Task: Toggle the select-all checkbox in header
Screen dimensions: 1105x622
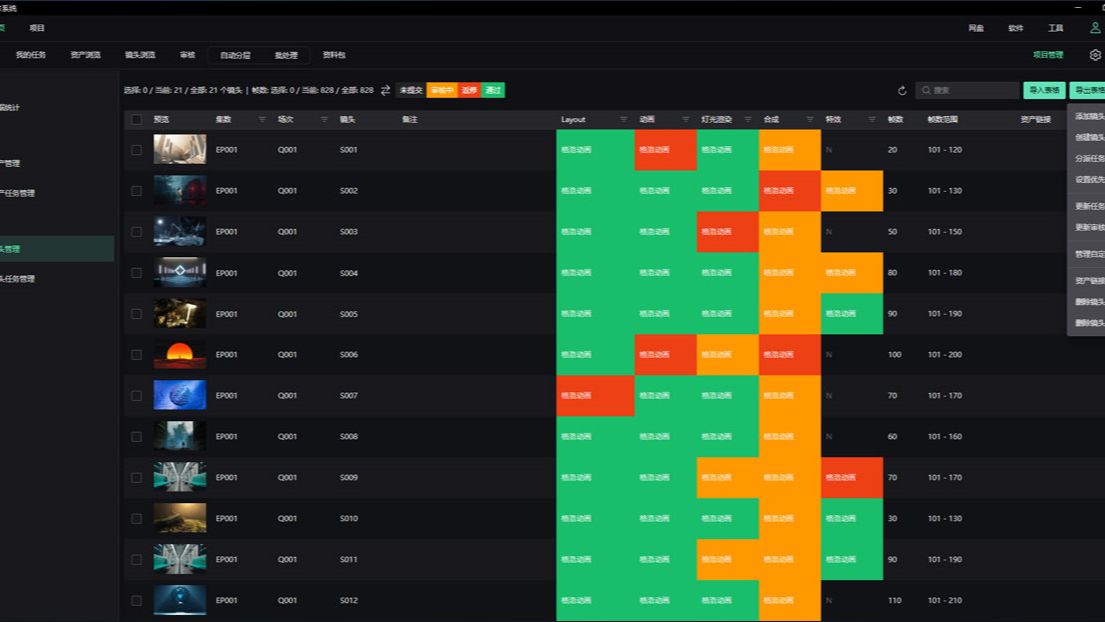Action: click(x=137, y=120)
